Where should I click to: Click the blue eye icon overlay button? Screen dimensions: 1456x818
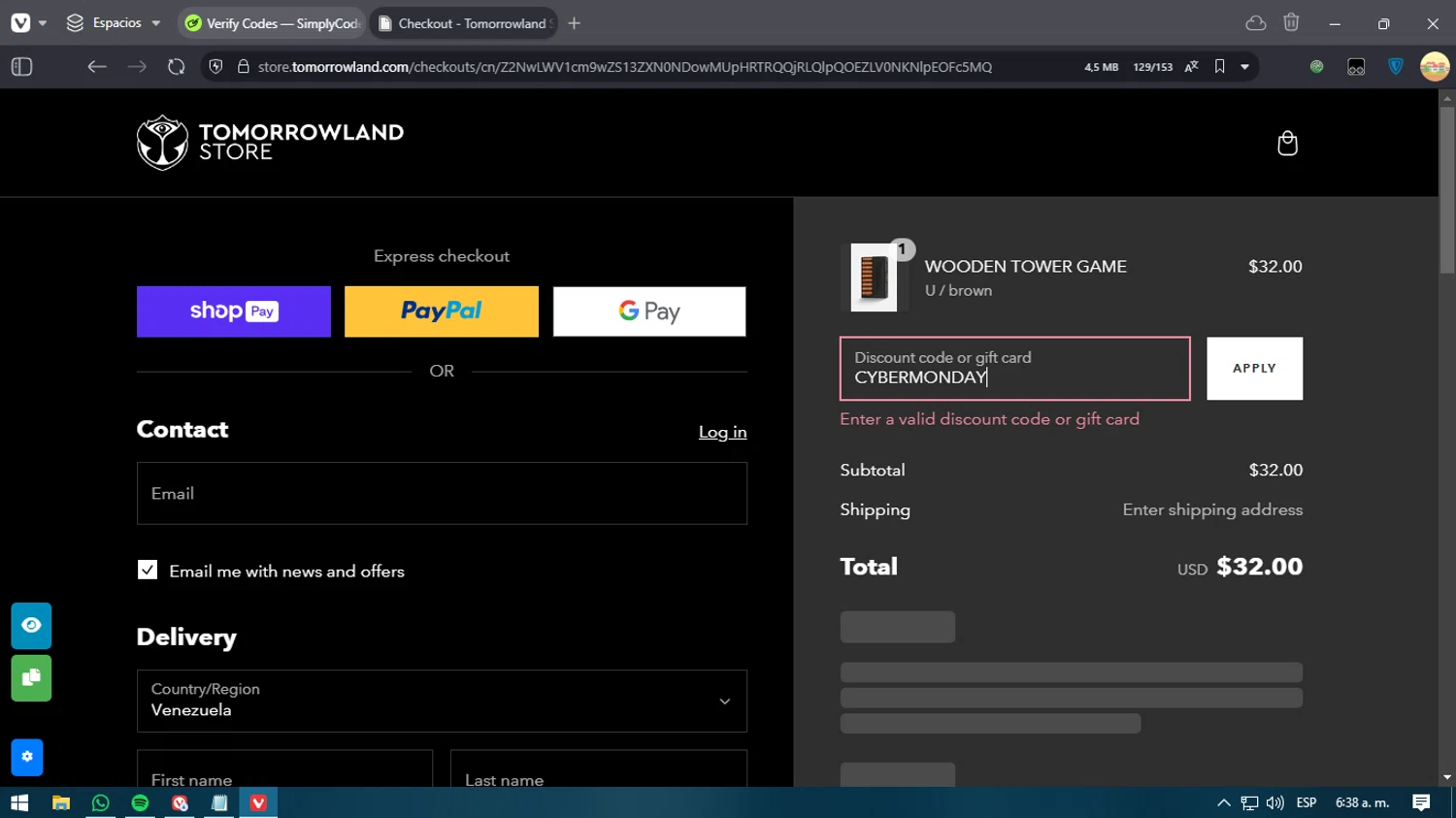coord(31,626)
